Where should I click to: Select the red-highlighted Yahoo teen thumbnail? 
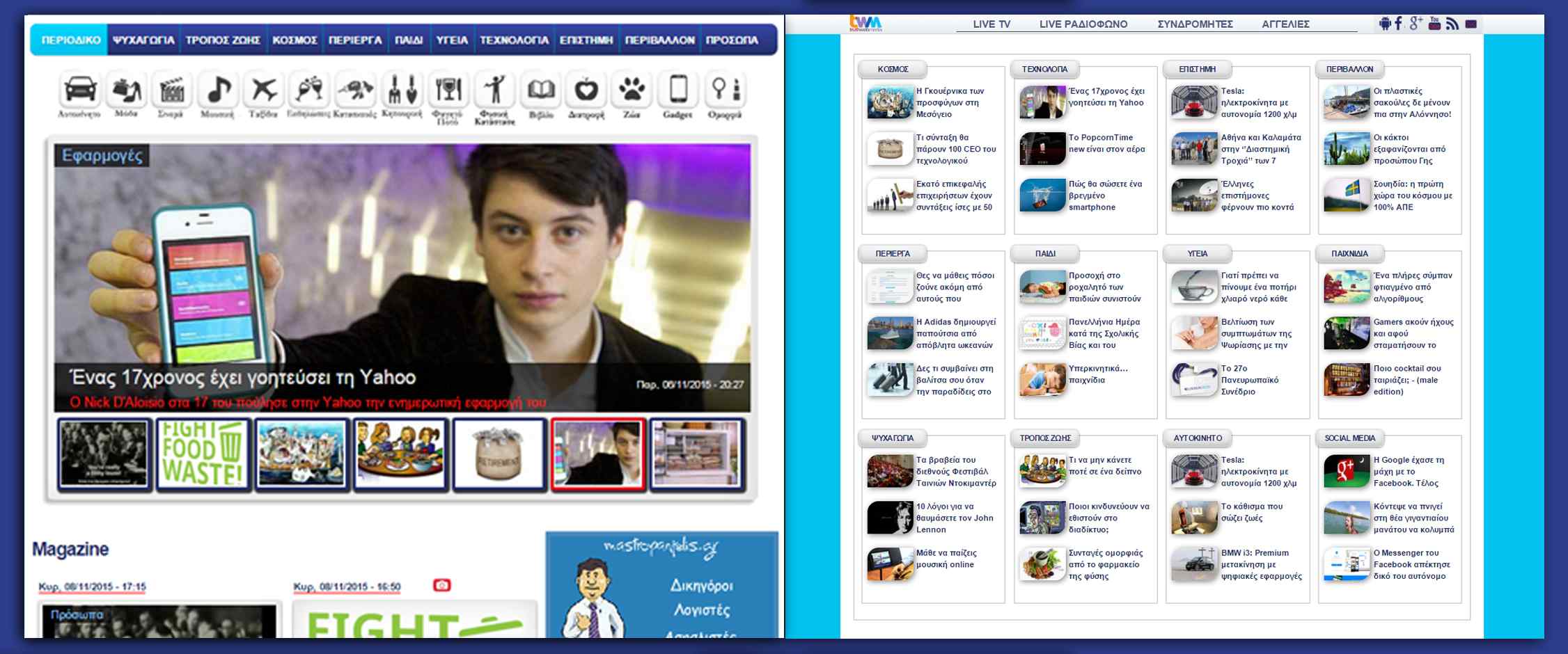point(598,454)
